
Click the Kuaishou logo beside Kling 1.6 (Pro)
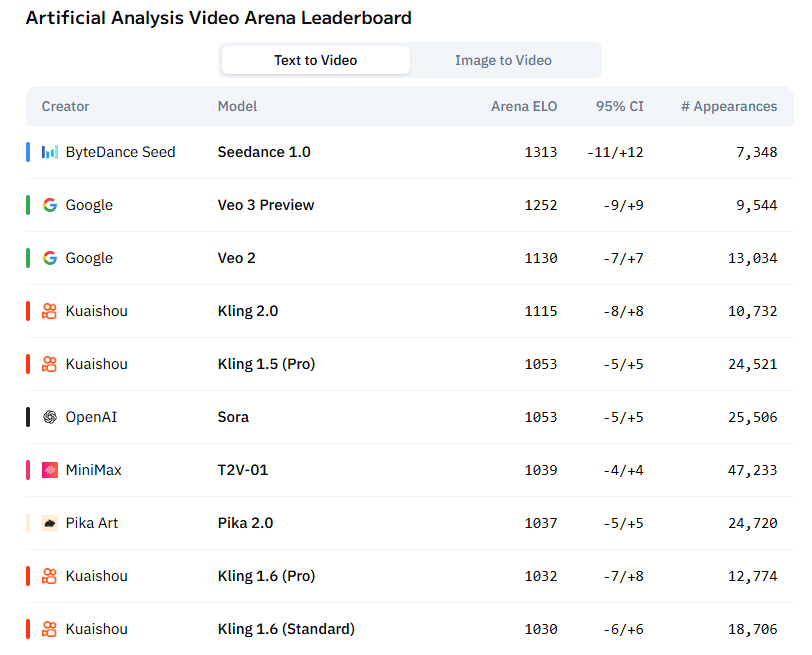50,576
